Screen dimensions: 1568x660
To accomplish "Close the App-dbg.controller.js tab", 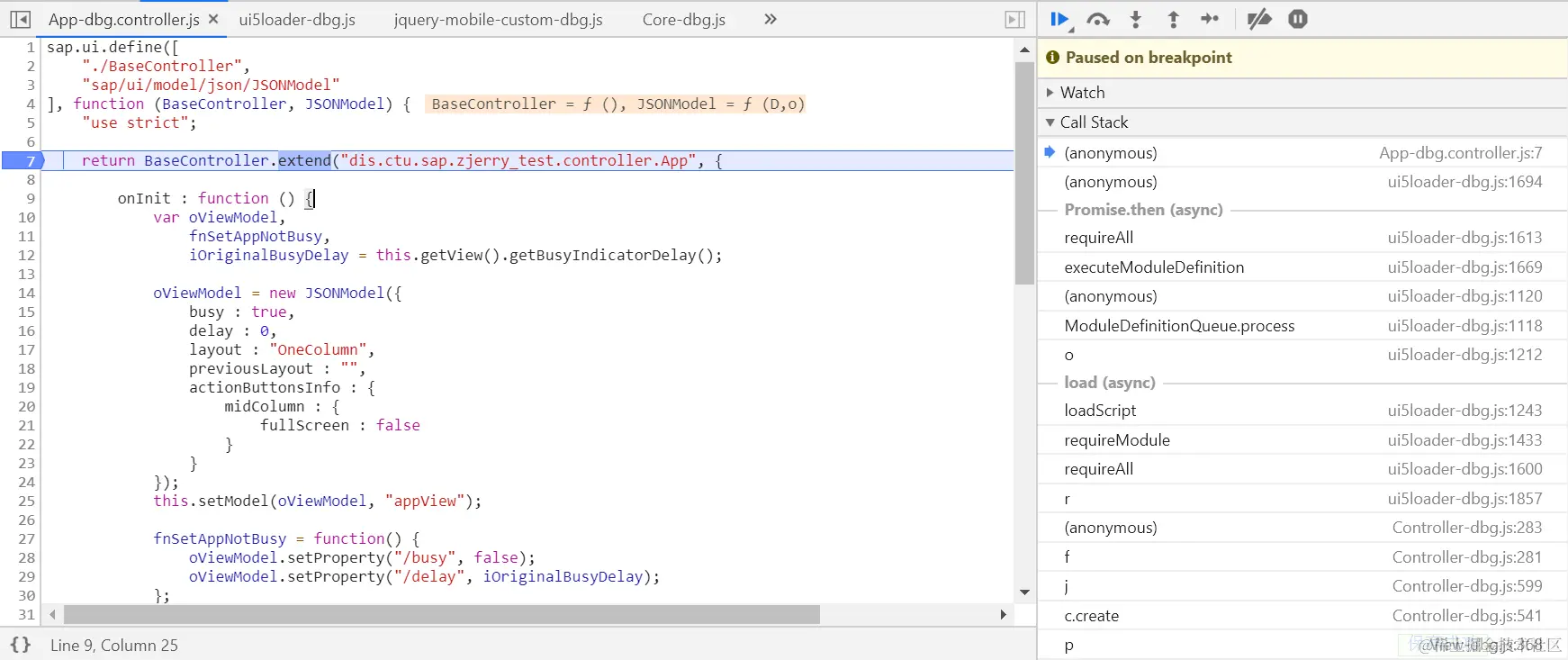I will point(213,19).
